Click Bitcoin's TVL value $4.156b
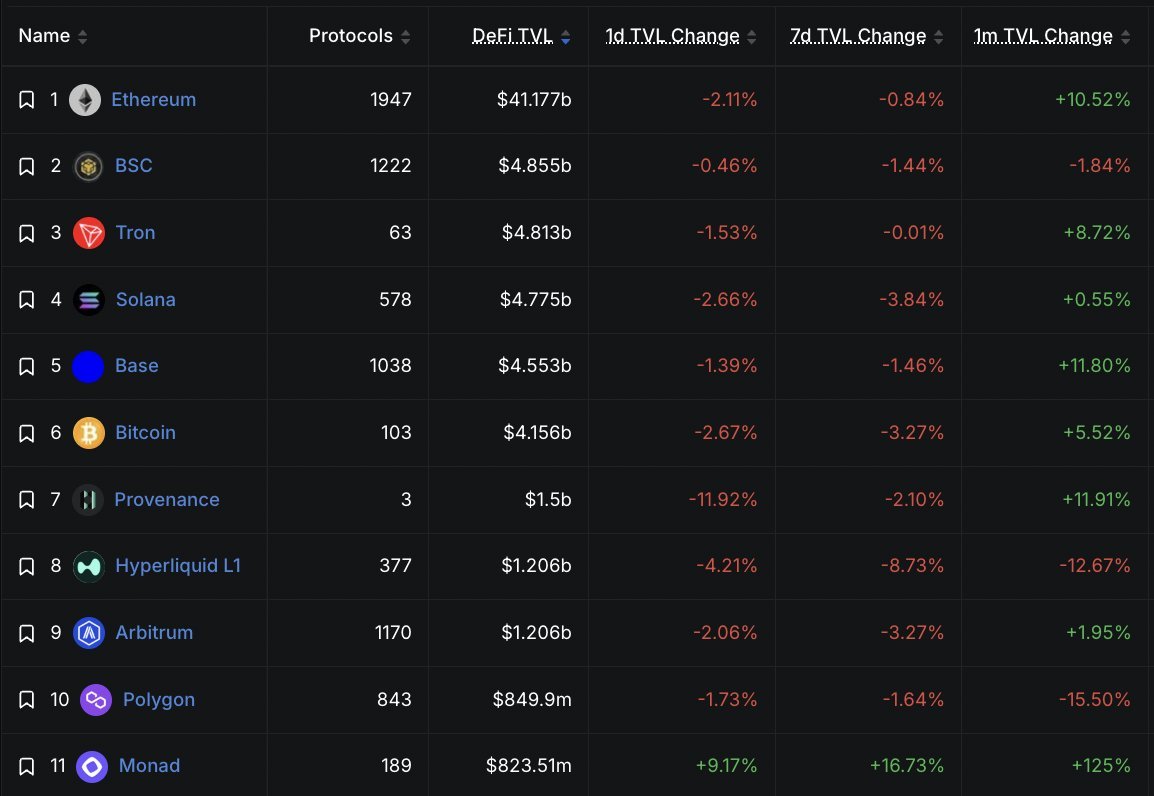Screen dimensions: 1154x796 [537, 433]
